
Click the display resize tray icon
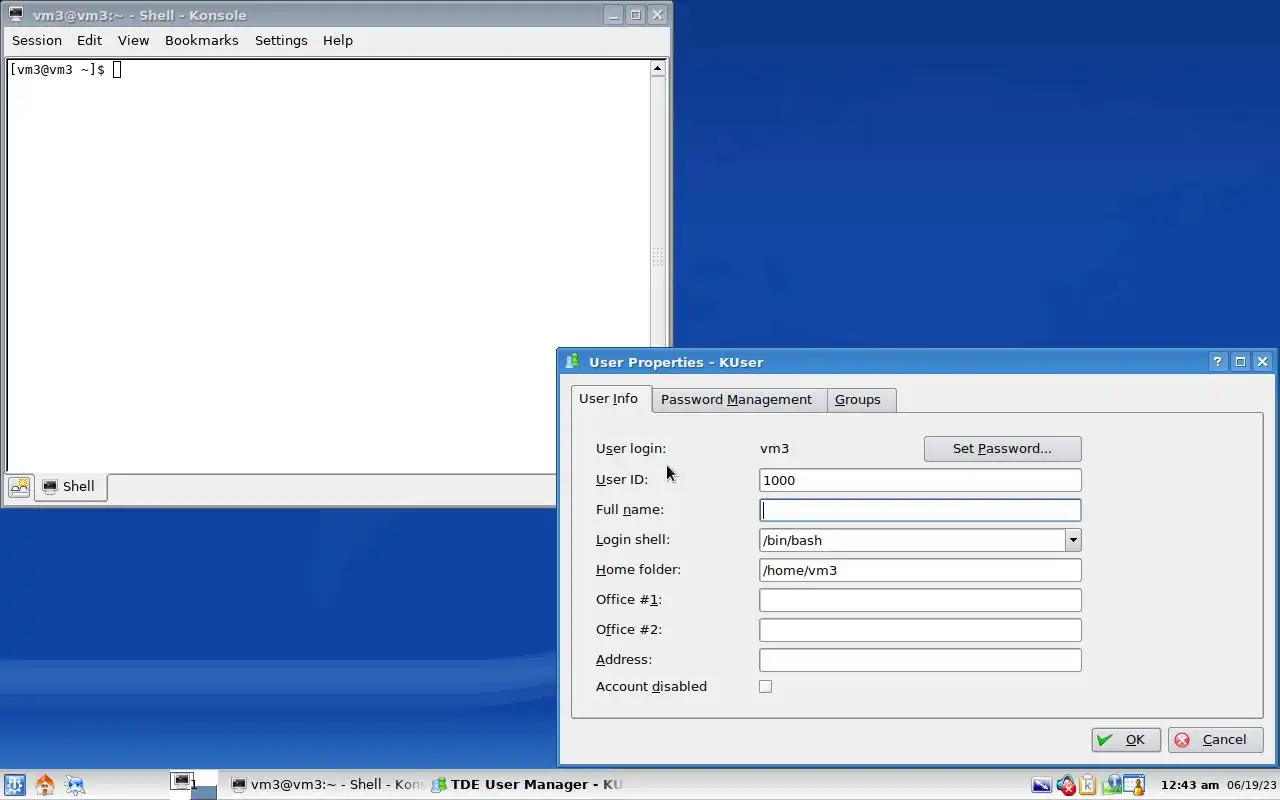pos(1041,785)
